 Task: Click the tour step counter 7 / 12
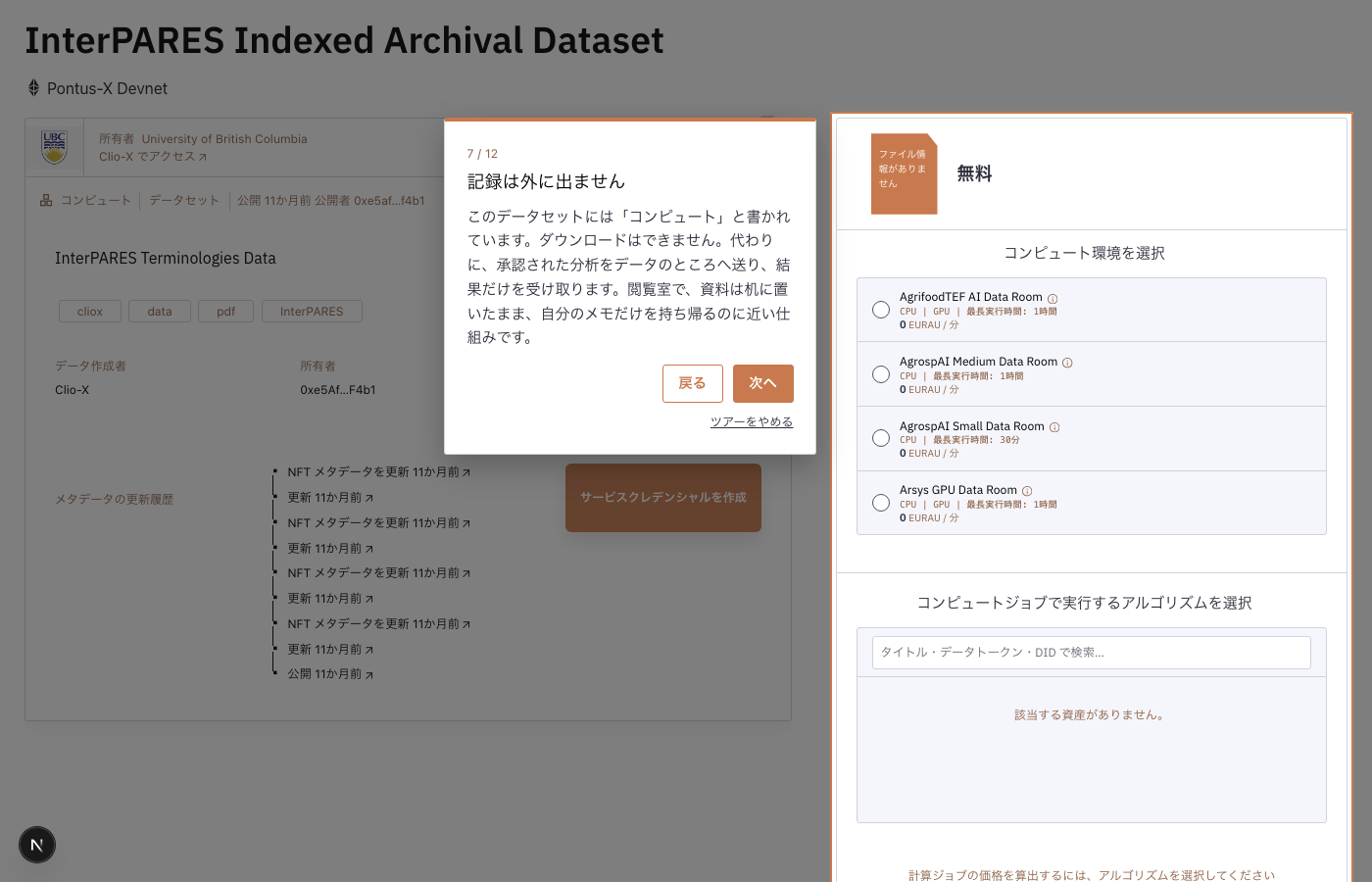click(x=482, y=154)
